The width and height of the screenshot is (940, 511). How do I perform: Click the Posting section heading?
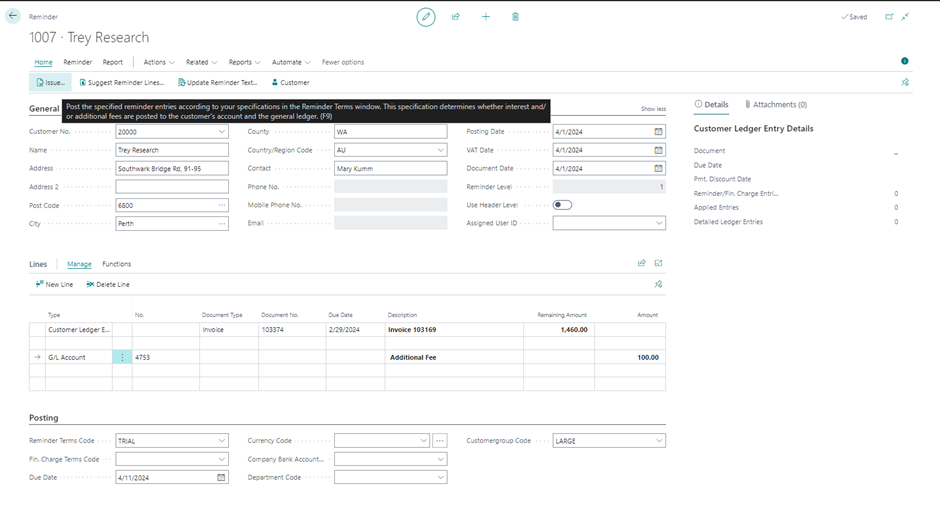(x=44, y=417)
